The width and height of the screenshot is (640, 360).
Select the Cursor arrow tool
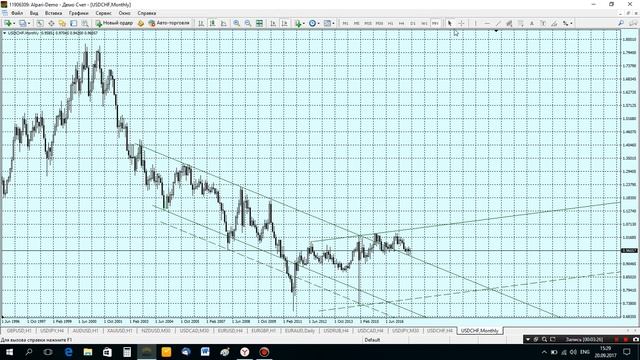pyautogui.click(x=449, y=23)
